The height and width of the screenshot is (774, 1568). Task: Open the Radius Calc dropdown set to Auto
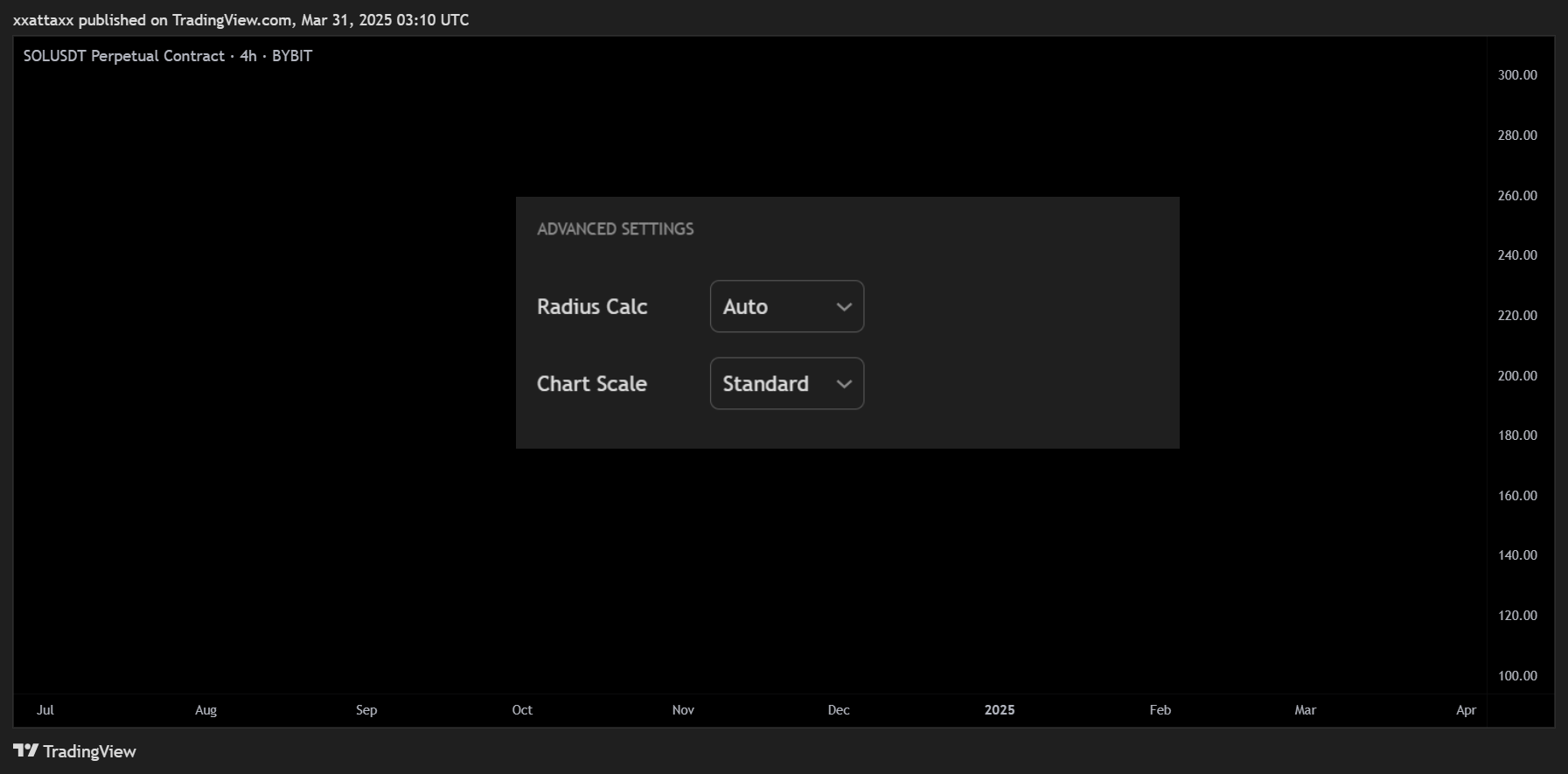(787, 306)
